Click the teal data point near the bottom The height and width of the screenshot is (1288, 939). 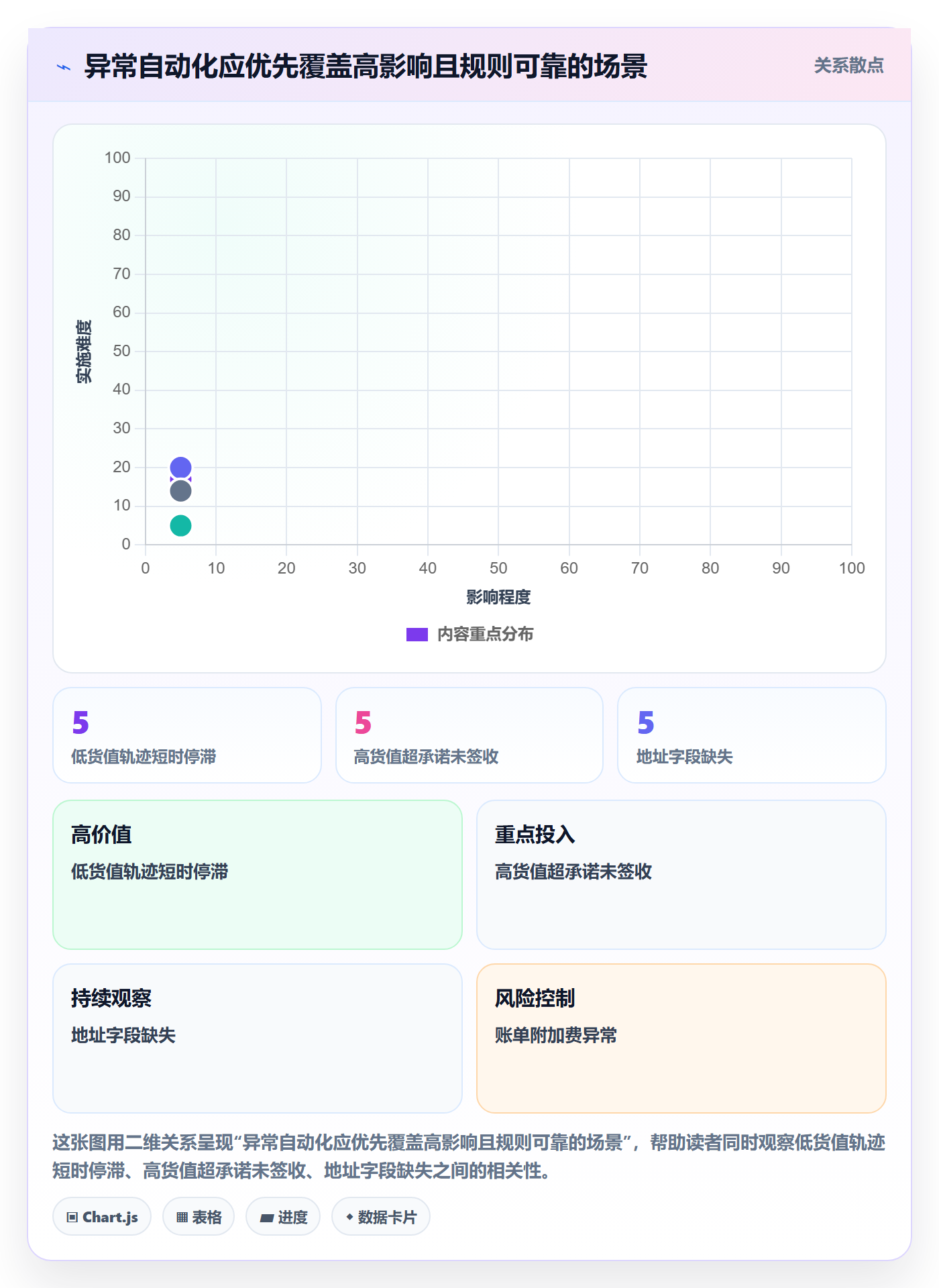(180, 525)
